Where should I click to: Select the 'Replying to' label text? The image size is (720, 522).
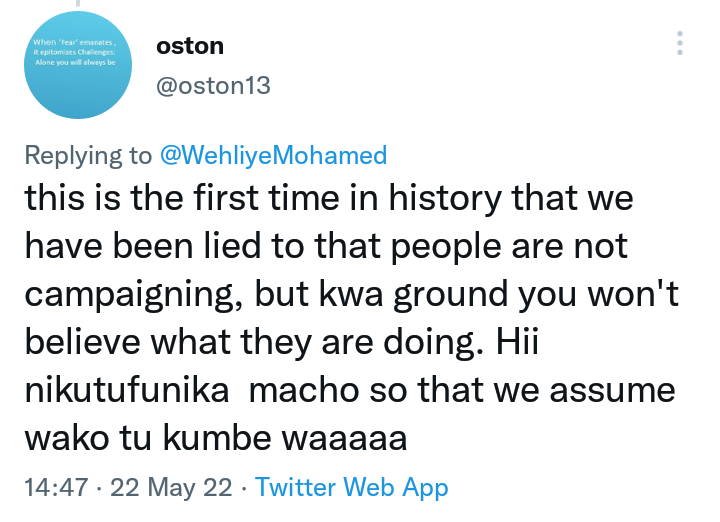pos(88,155)
